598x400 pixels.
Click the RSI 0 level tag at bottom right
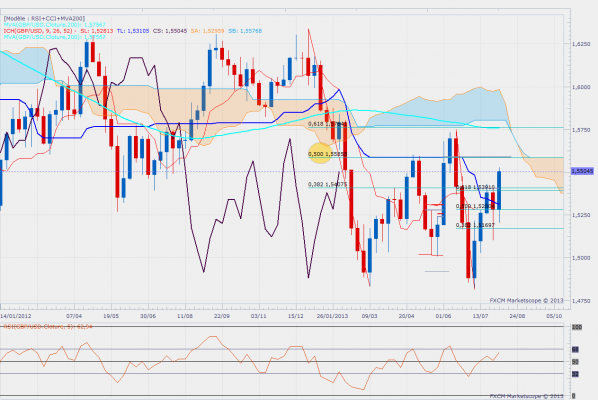[573, 396]
